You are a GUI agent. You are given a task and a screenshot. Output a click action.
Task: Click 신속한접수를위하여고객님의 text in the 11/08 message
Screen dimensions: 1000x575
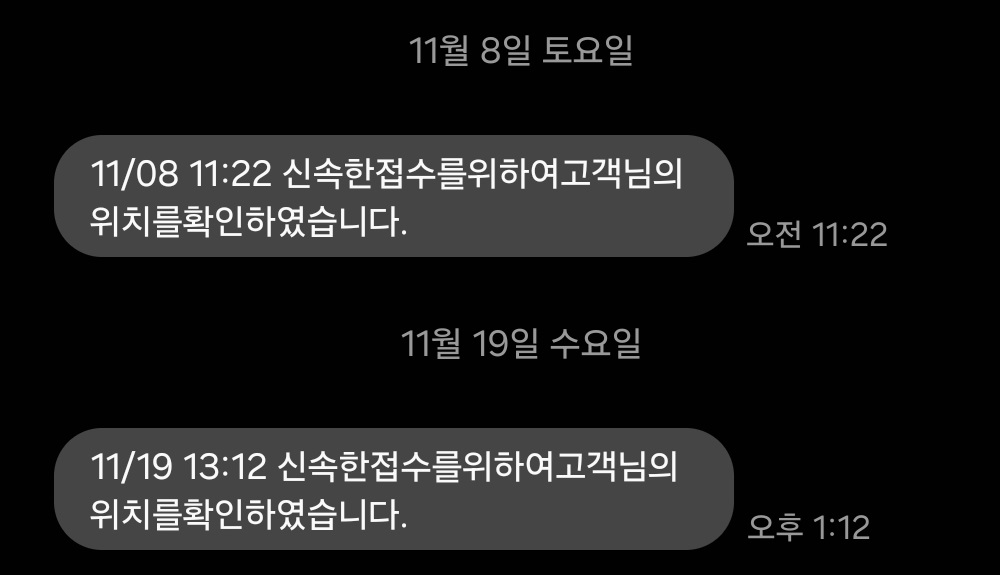pyautogui.click(x=482, y=173)
